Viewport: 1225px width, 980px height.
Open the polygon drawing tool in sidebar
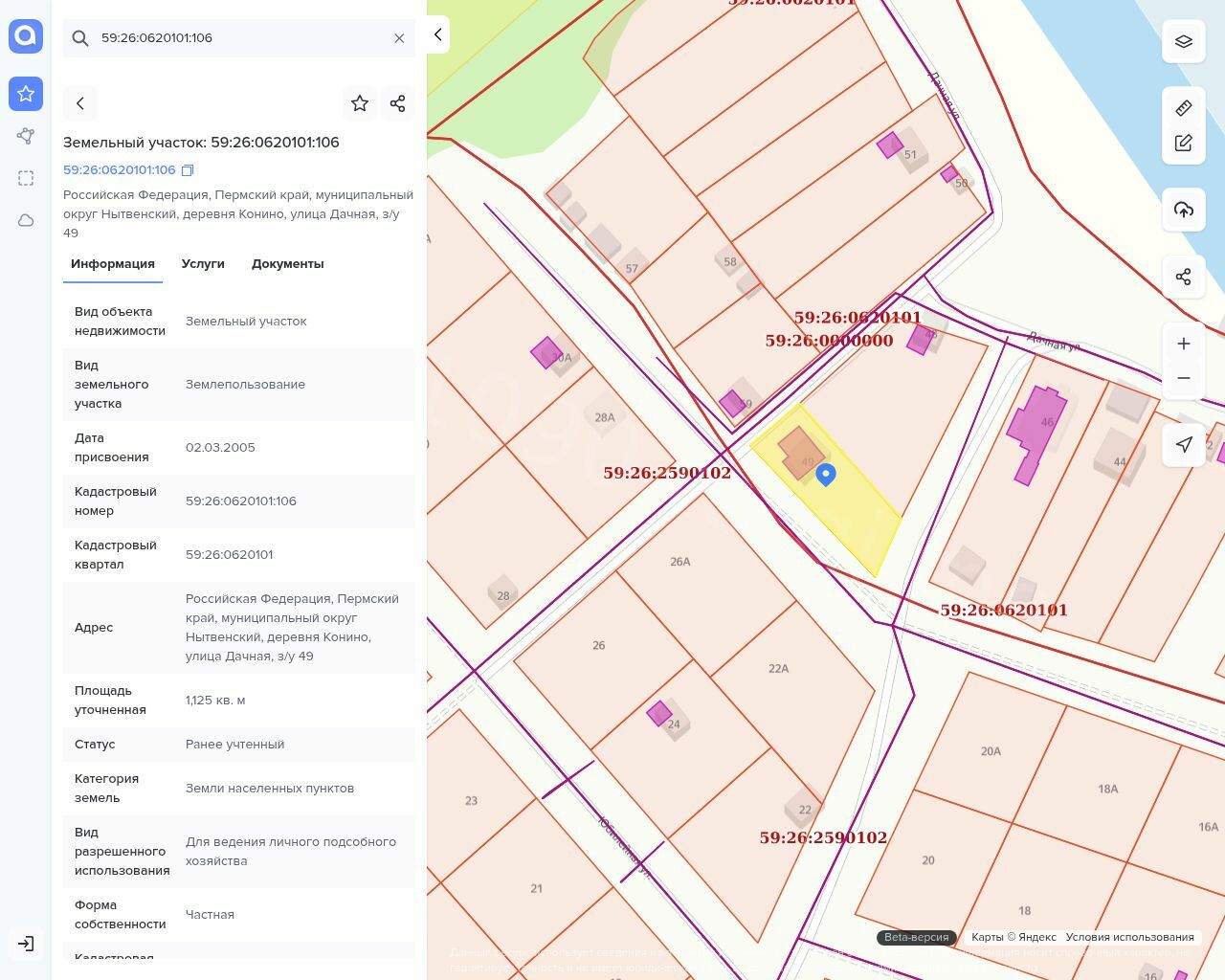pos(26,136)
